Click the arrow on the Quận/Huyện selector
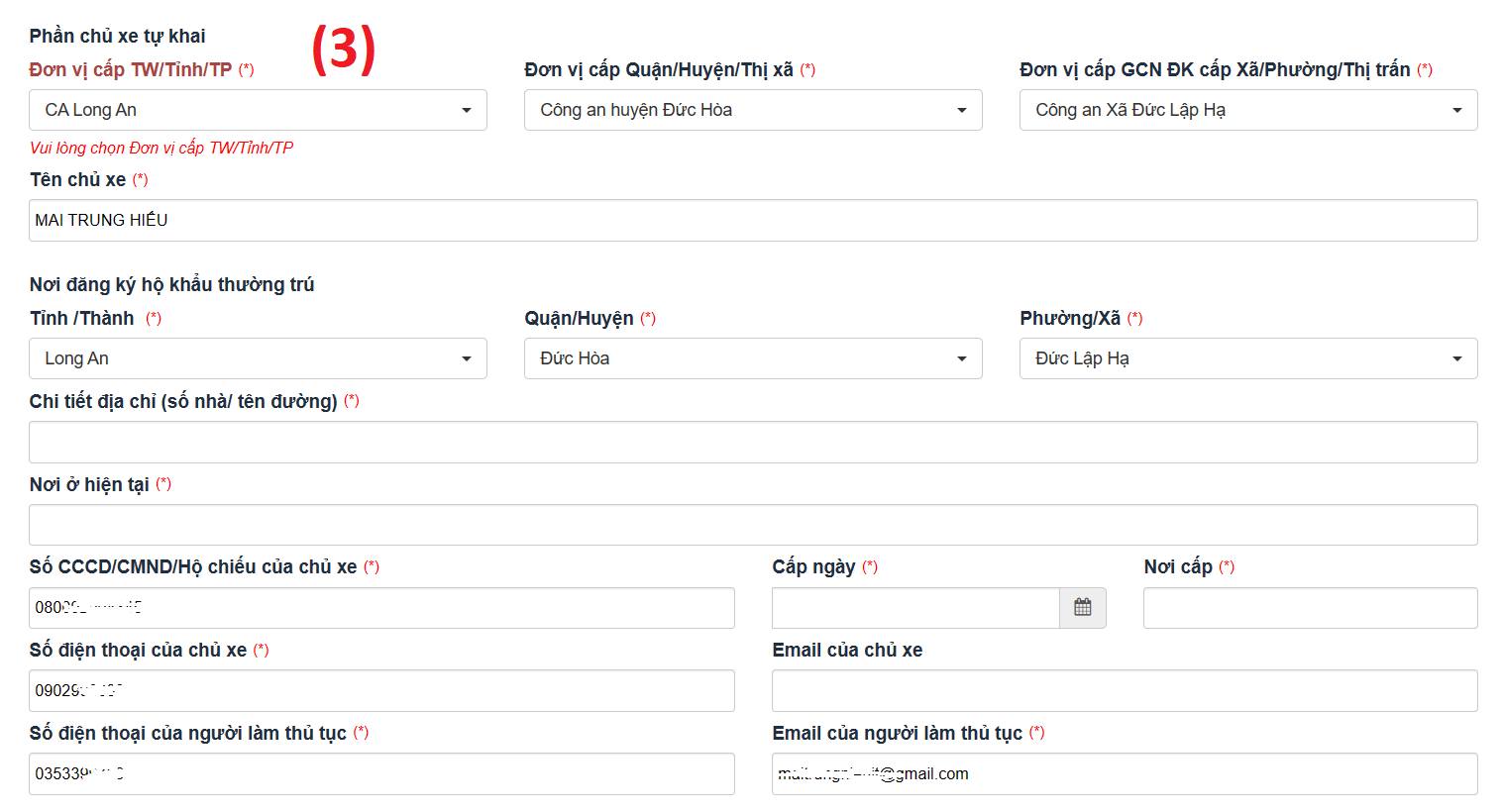Screen dimensions: 1503x812 [961, 358]
